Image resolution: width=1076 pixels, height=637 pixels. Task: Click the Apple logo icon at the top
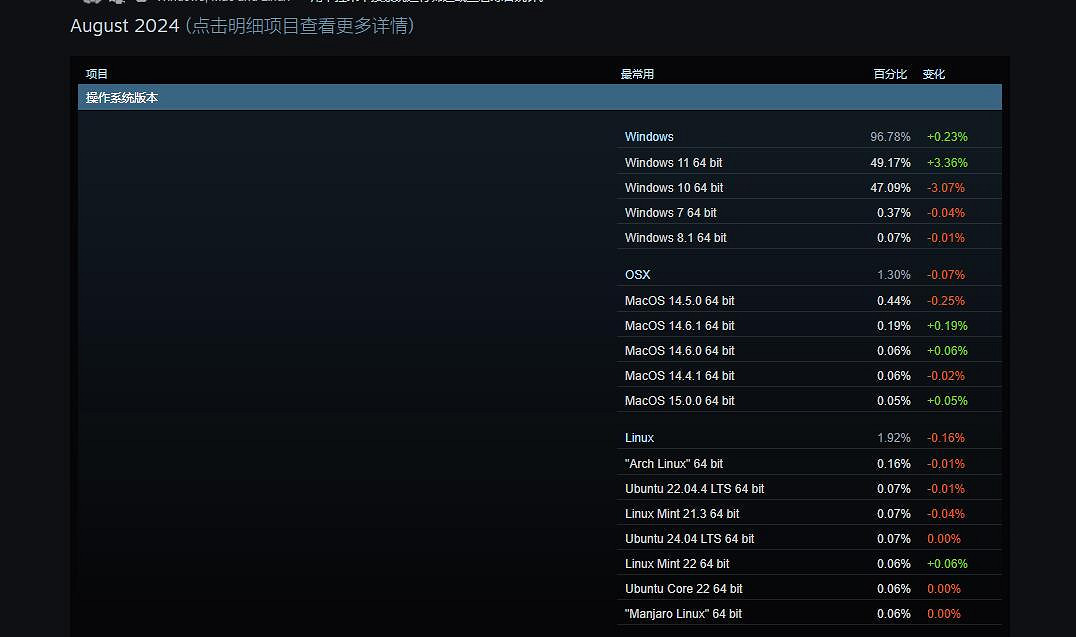point(116,3)
